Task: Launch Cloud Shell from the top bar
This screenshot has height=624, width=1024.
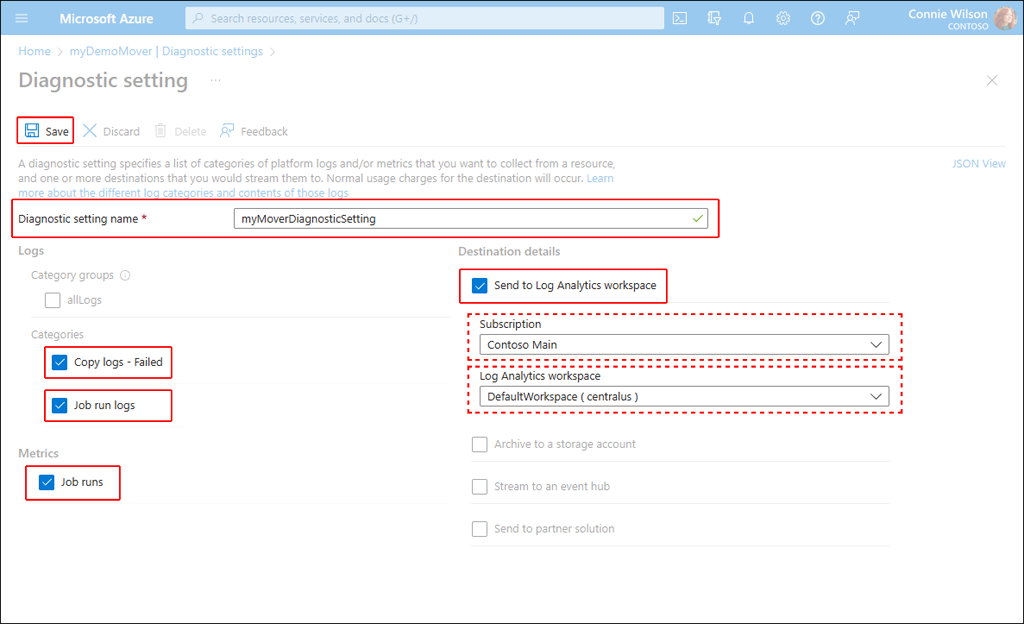Action: click(x=680, y=18)
